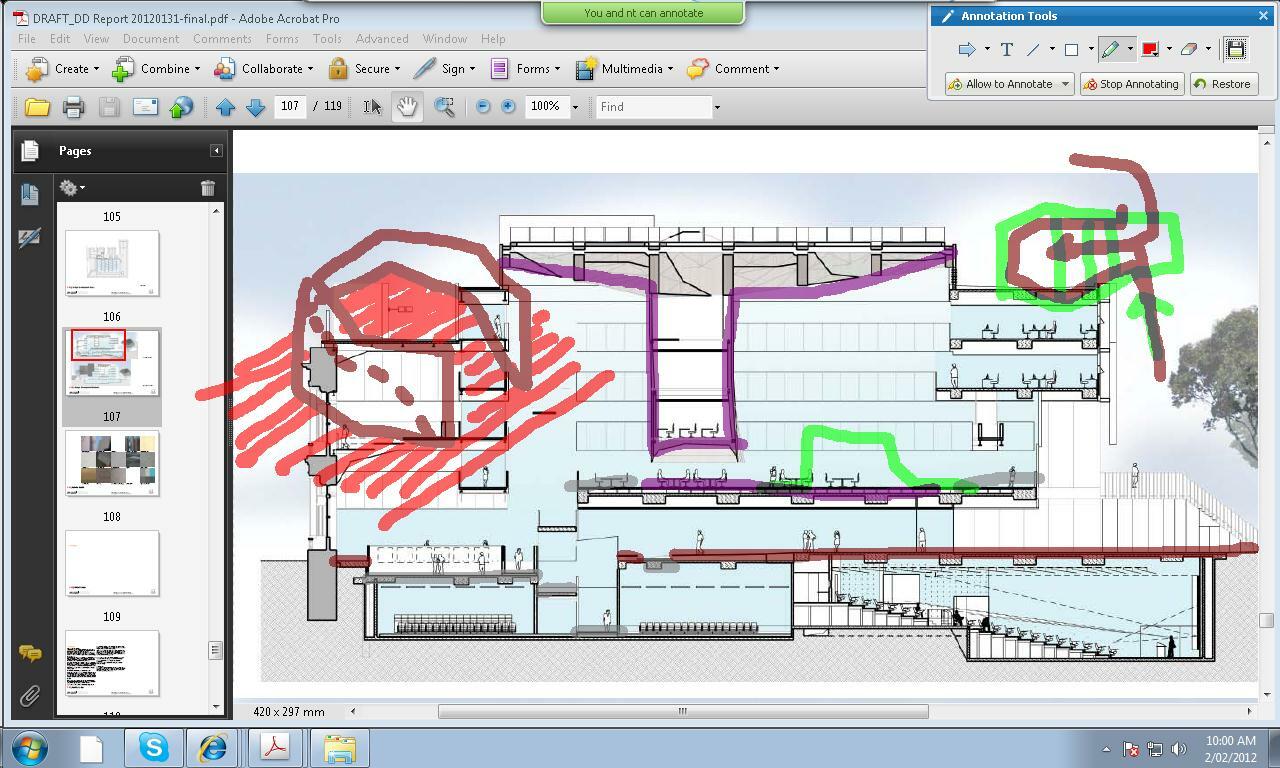This screenshot has width=1280, height=768.
Task: Expand the eraser options dropdown
Action: coord(1208,49)
